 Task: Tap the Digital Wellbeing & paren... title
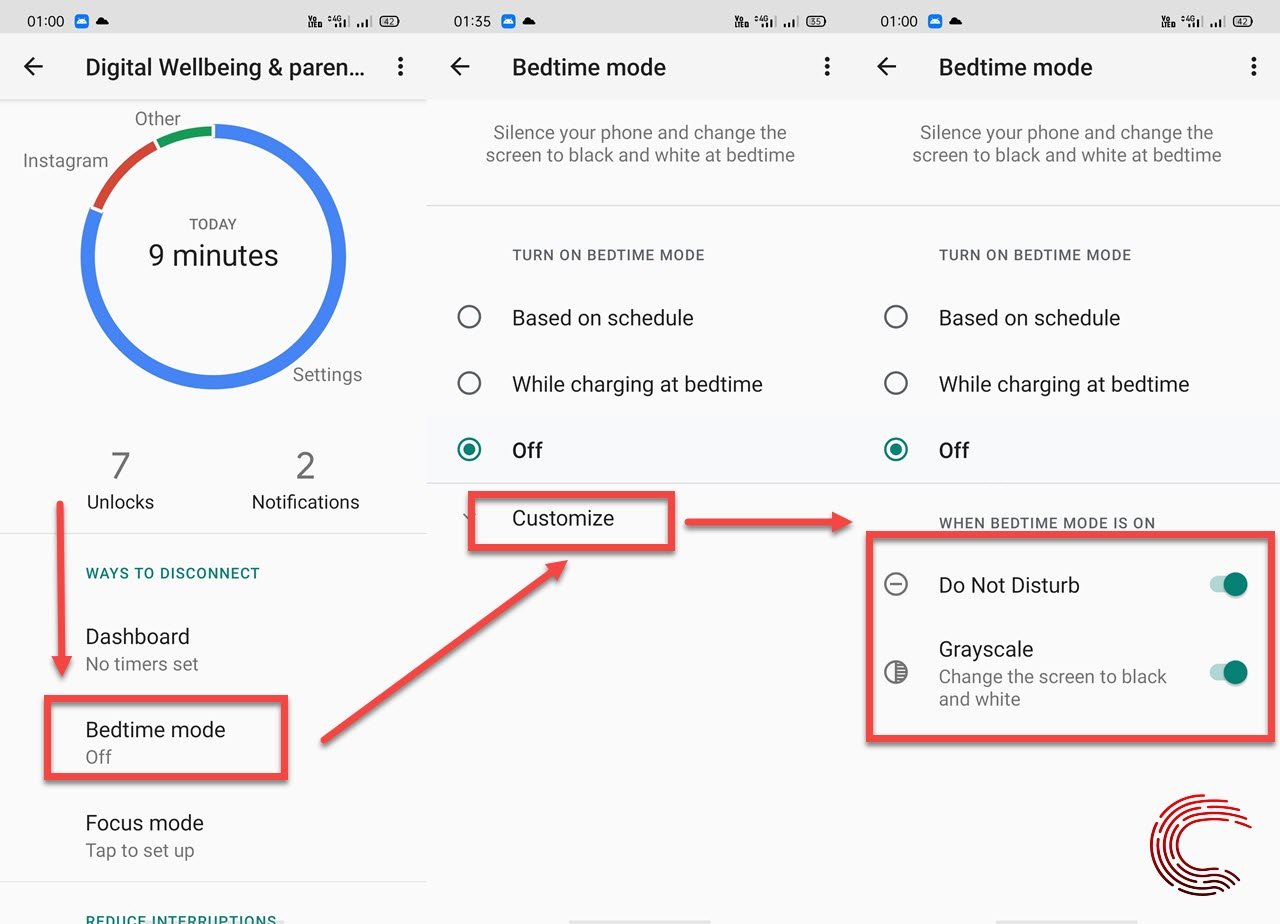pos(226,67)
